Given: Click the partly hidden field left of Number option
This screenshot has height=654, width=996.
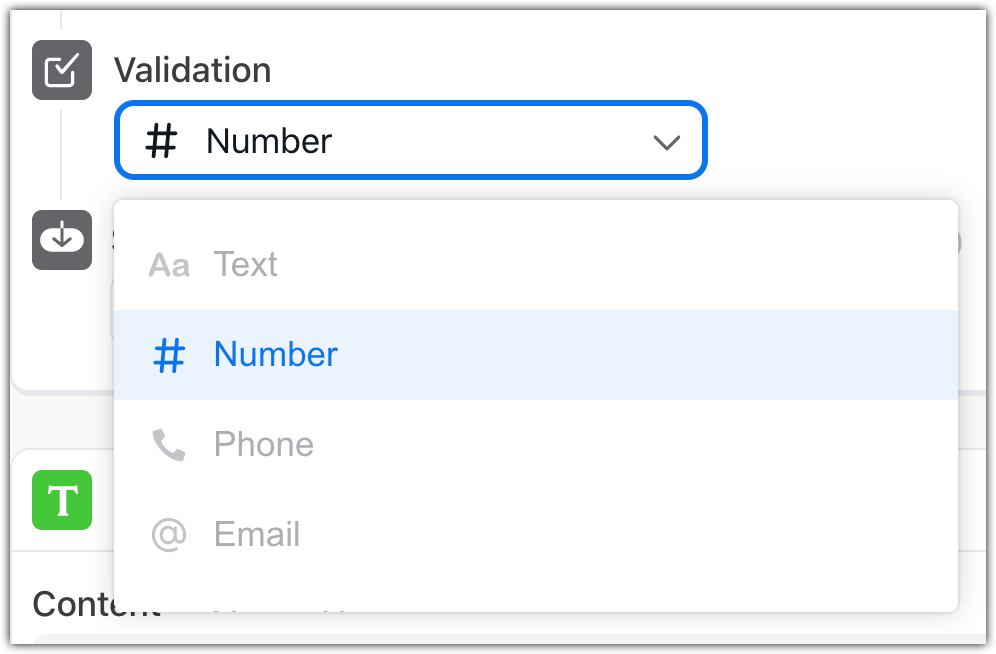Looking at the screenshot, I should [110, 310].
